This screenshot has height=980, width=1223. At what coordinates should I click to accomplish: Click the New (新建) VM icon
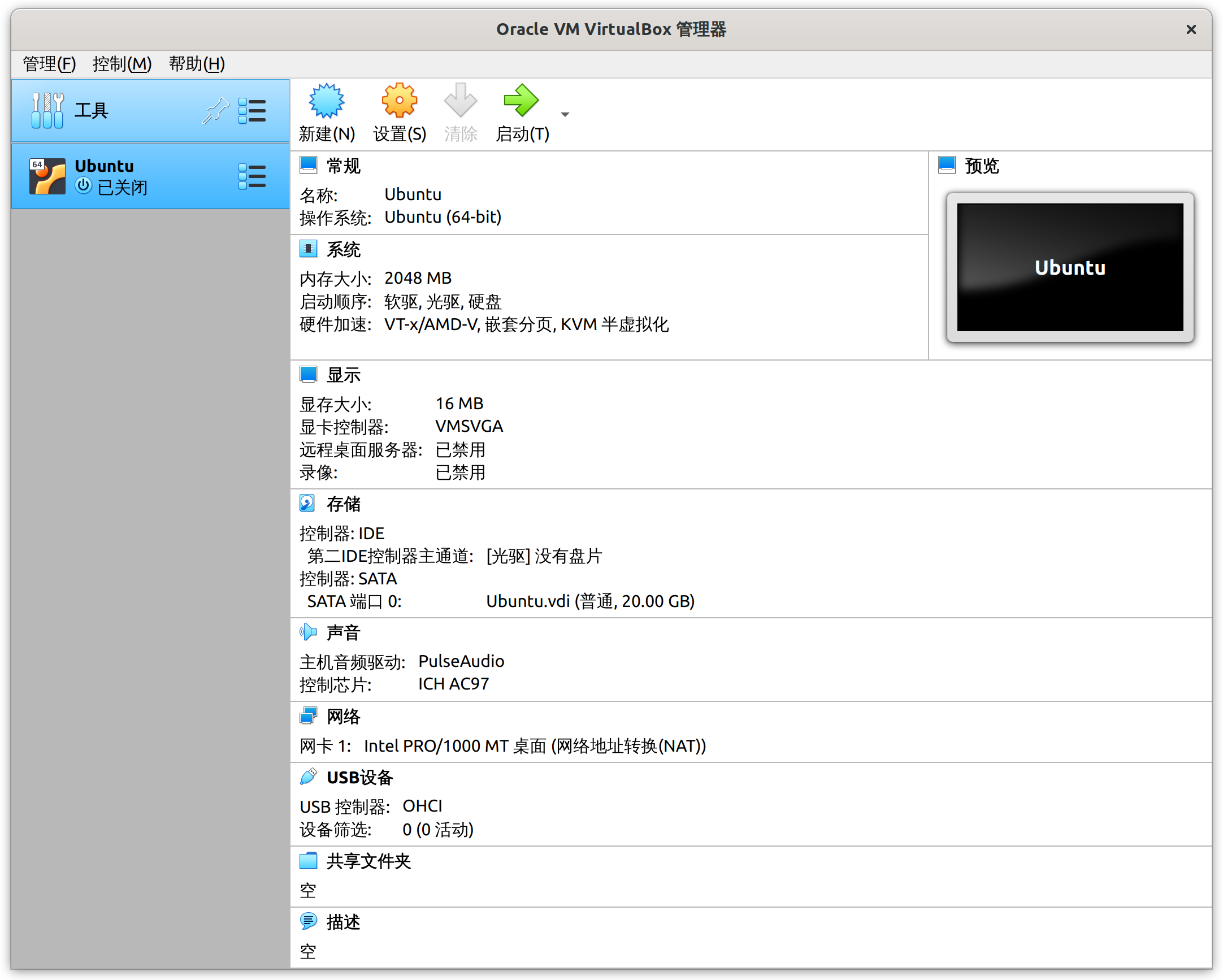pyautogui.click(x=326, y=102)
